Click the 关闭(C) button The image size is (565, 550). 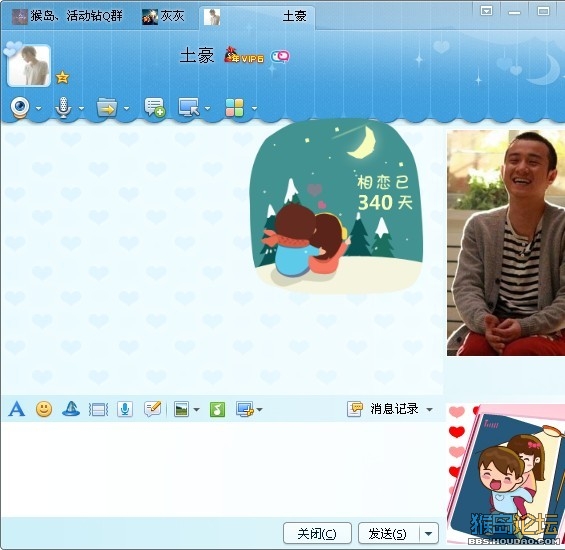(x=317, y=533)
